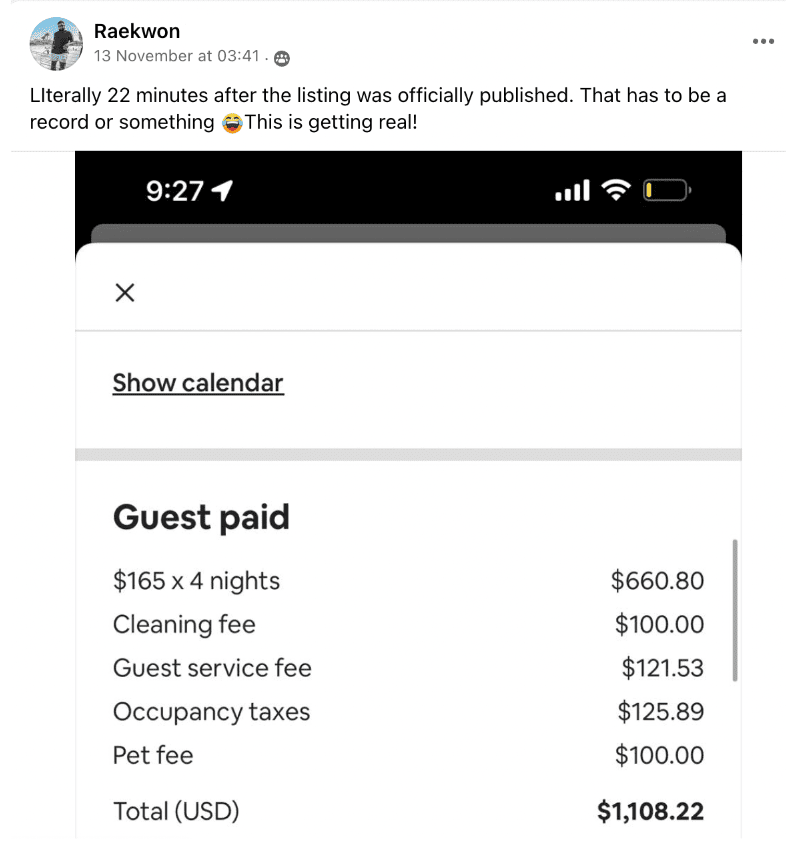786x858 pixels.
Task: Click the Guest service fee amount $121.53
Action: (x=662, y=668)
